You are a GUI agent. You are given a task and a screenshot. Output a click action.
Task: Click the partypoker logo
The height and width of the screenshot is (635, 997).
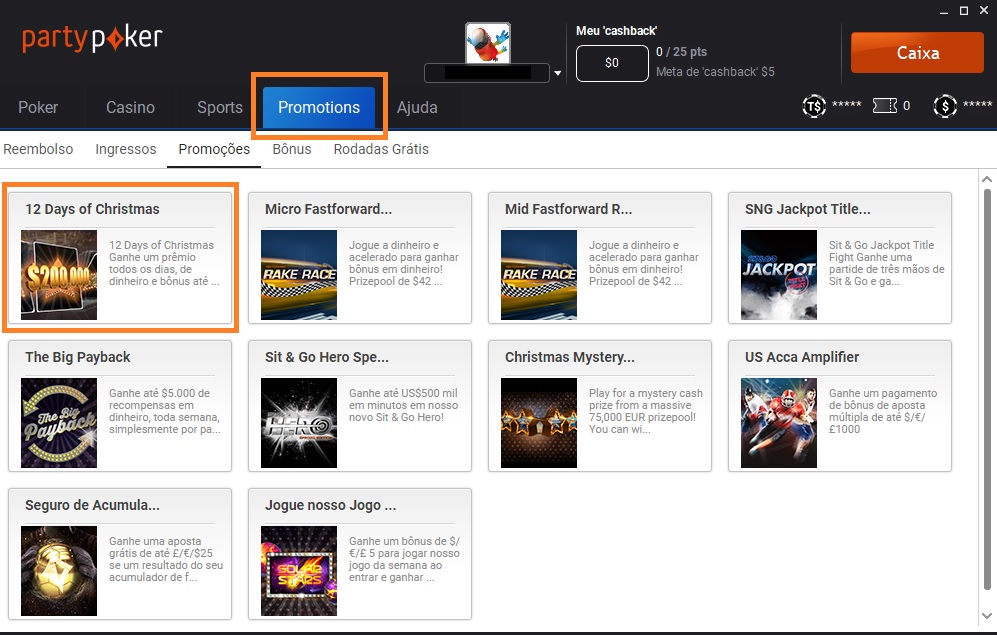click(92, 39)
